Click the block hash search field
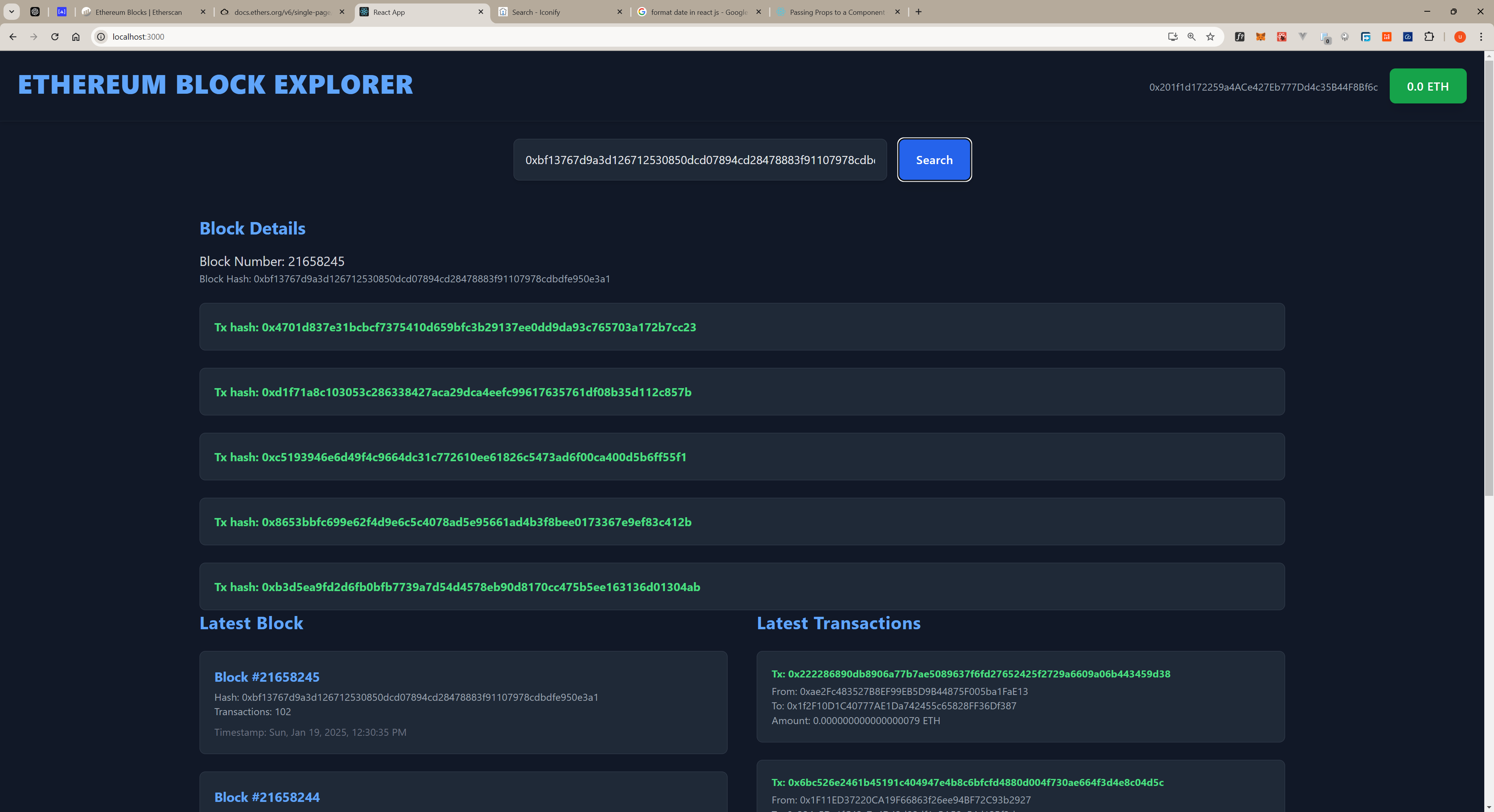Image resolution: width=1494 pixels, height=812 pixels. [700, 160]
